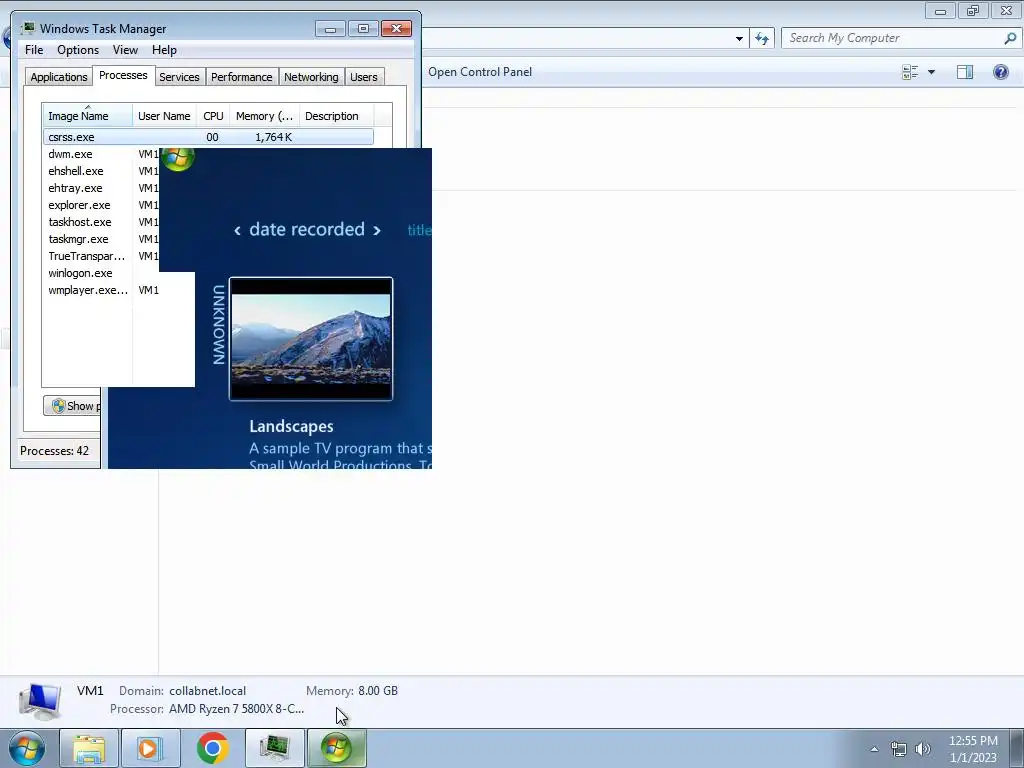The image size is (1024, 768).
Task: Click the search magnifier icon
Action: click(x=1010, y=39)
